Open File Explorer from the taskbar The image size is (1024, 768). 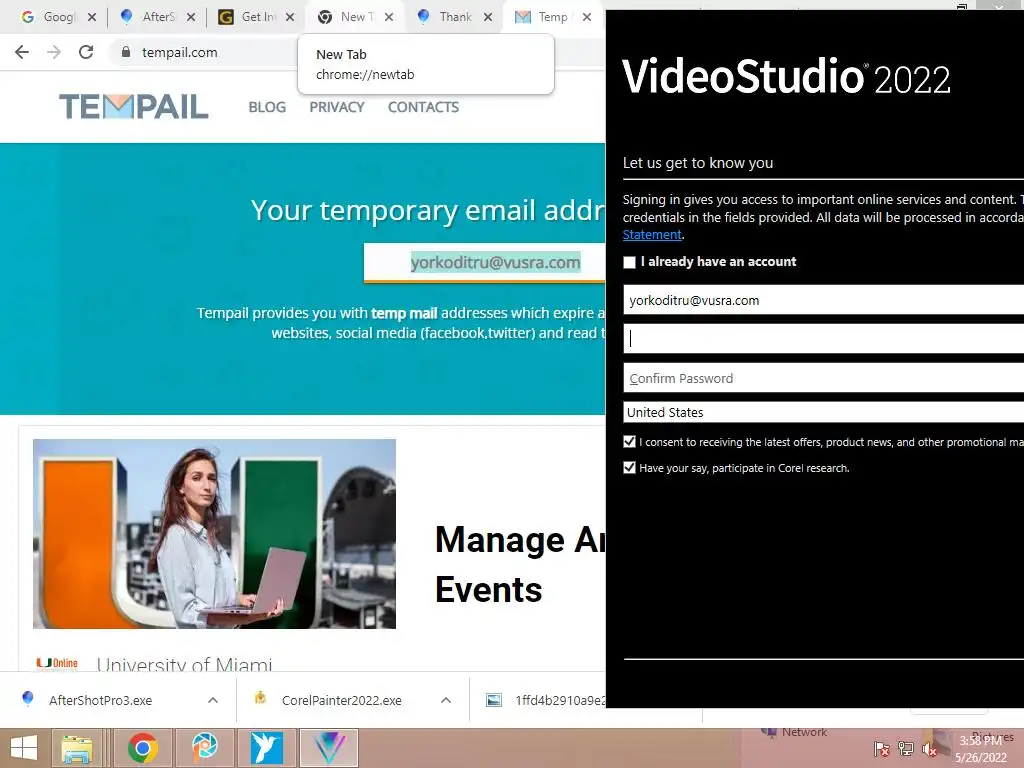77,748
